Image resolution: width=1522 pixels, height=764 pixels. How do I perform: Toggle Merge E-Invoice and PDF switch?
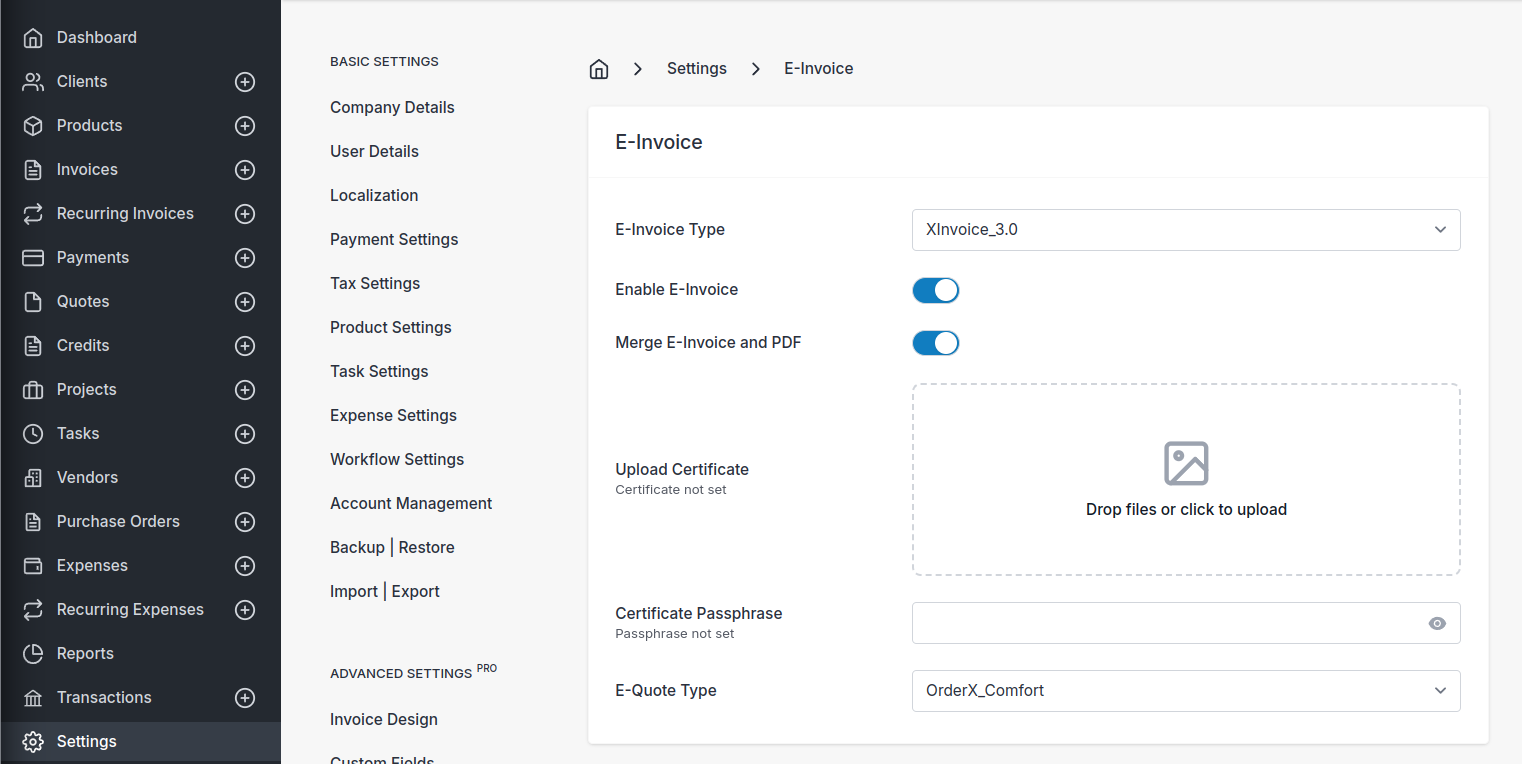pyautogui.click(x=936, y=343)
